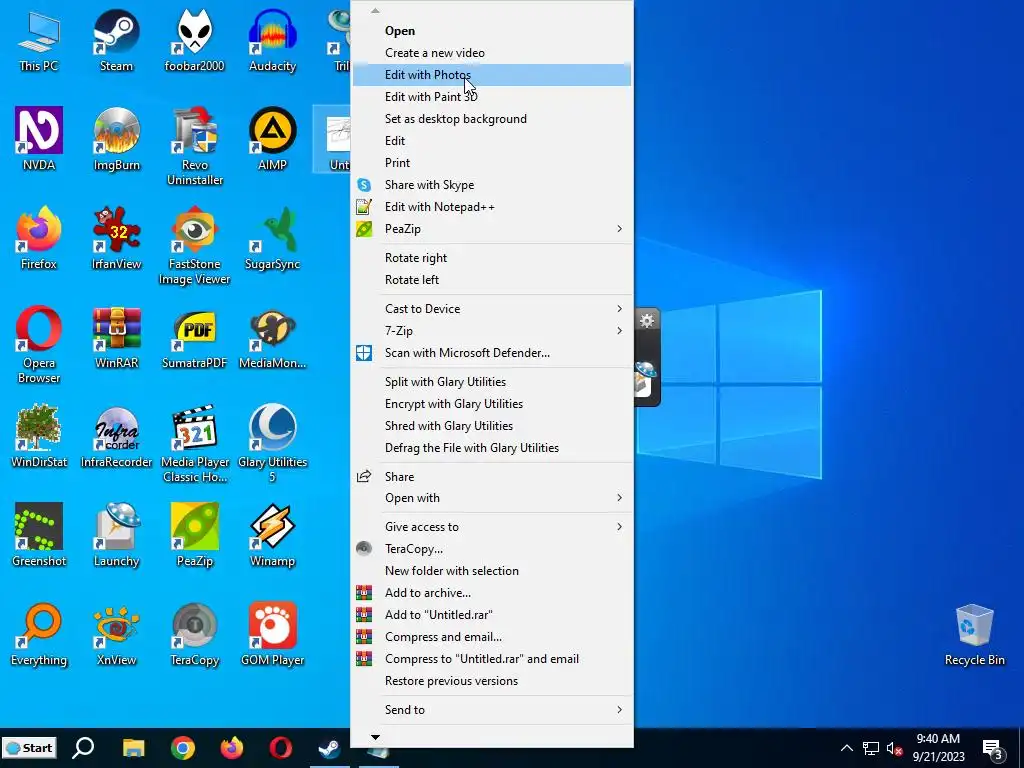Choose Edit with Notepad++
The width and height of the screenshot is (1024, 768).
tap(492, 206)
